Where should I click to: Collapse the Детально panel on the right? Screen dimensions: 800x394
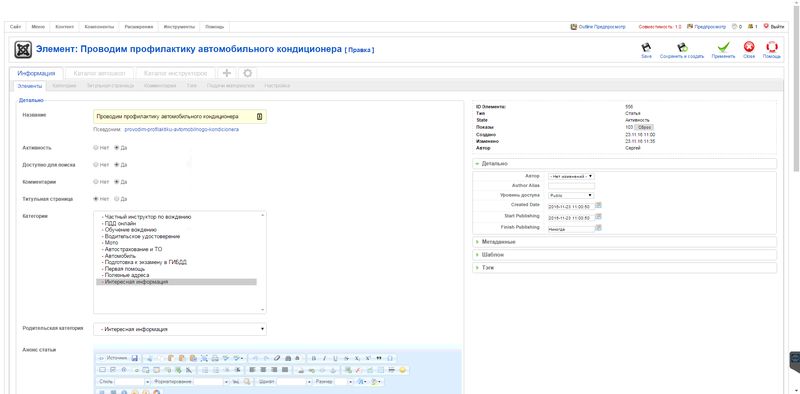pyautogui.click(x=625, y=164)
